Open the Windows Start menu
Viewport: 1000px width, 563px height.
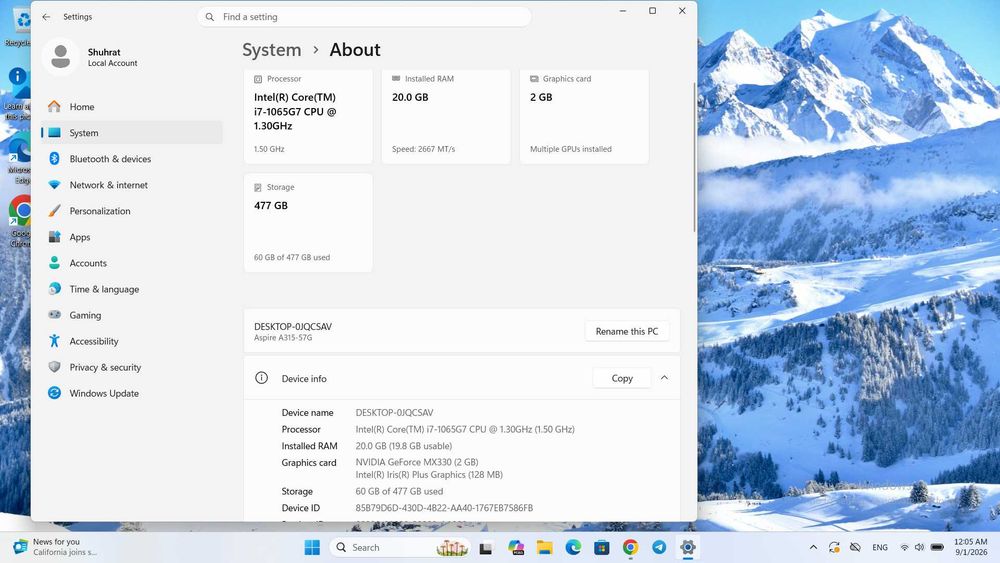(312, 547)
